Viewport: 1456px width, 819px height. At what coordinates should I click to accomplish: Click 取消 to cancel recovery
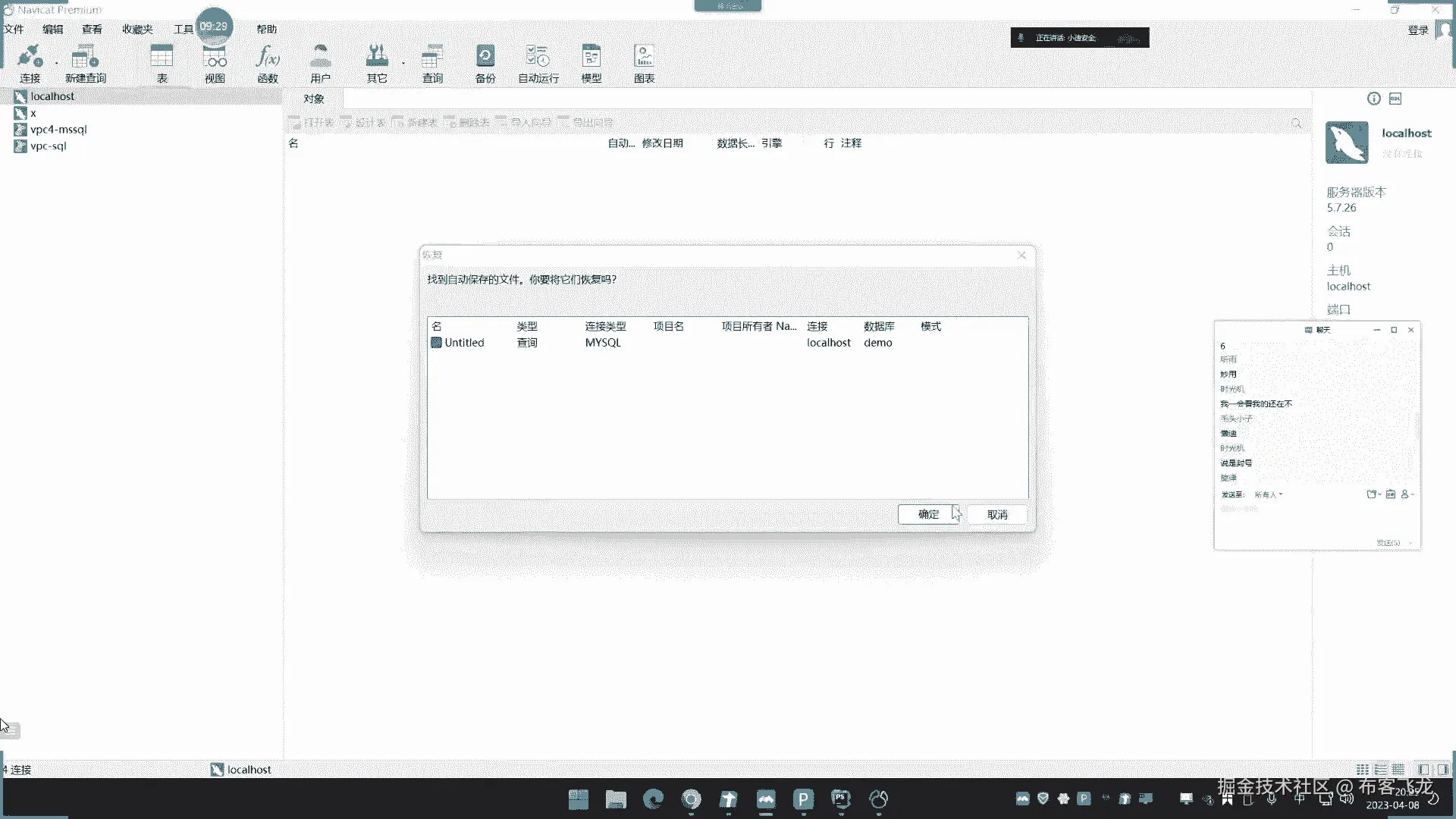[997, 514]
